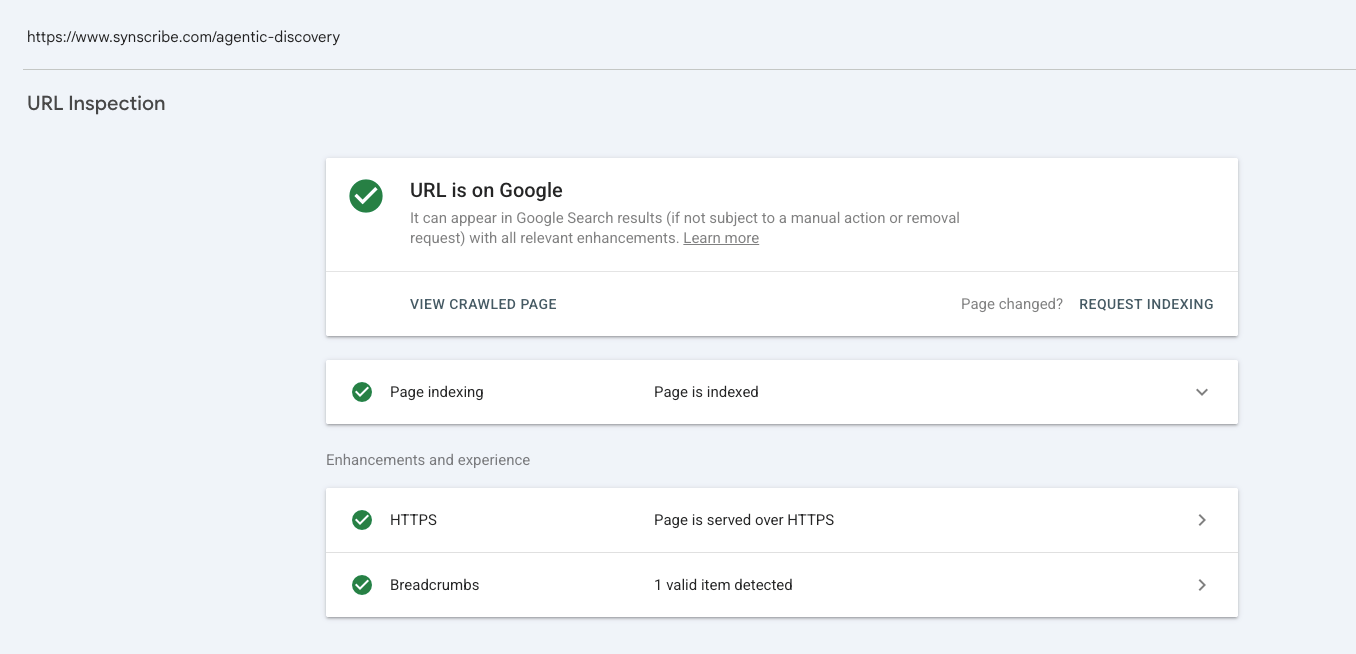Click the green check icon for Breadcrumbs

[x=362, y=585]
